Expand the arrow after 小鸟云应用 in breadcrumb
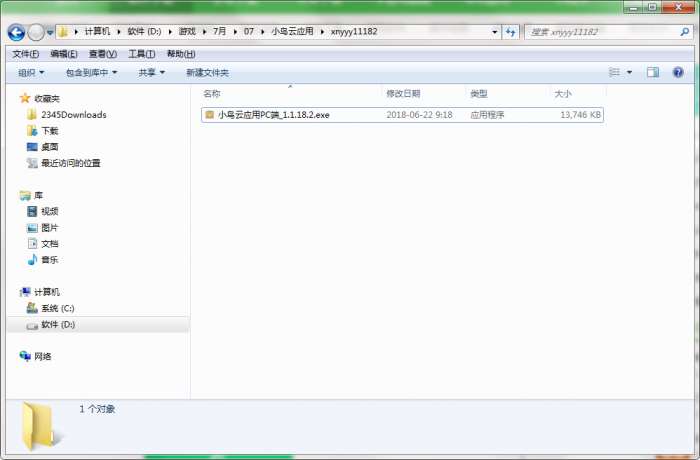Screen dimensions: 700x460 [x=322, y=32]
